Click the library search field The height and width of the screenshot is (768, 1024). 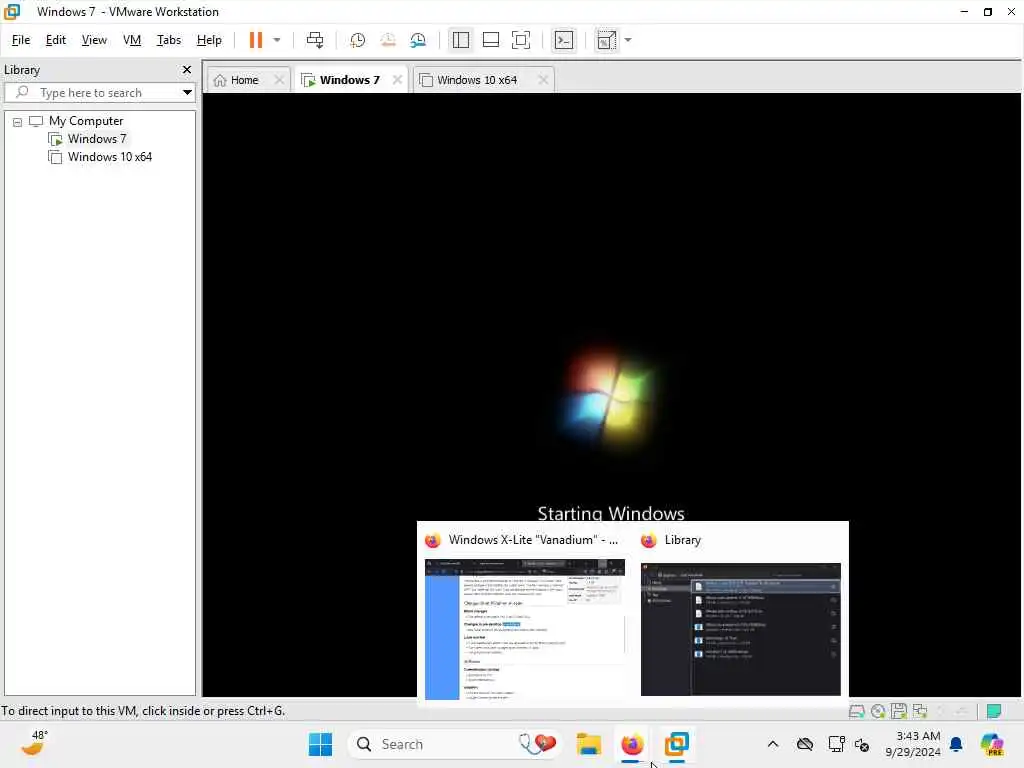(100, 93)
